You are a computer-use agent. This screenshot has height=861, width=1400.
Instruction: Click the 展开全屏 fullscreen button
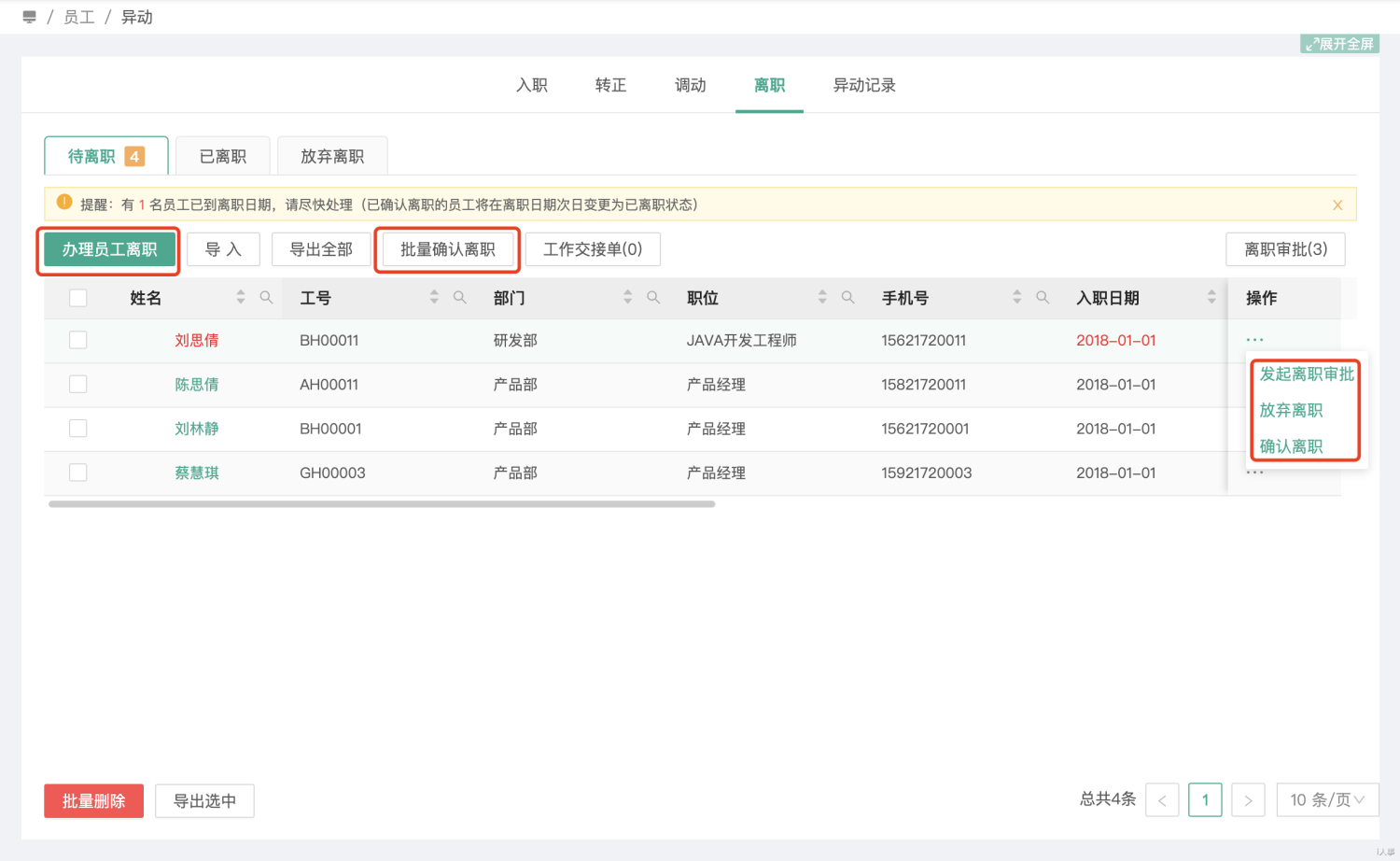[x=1339, y=44]
